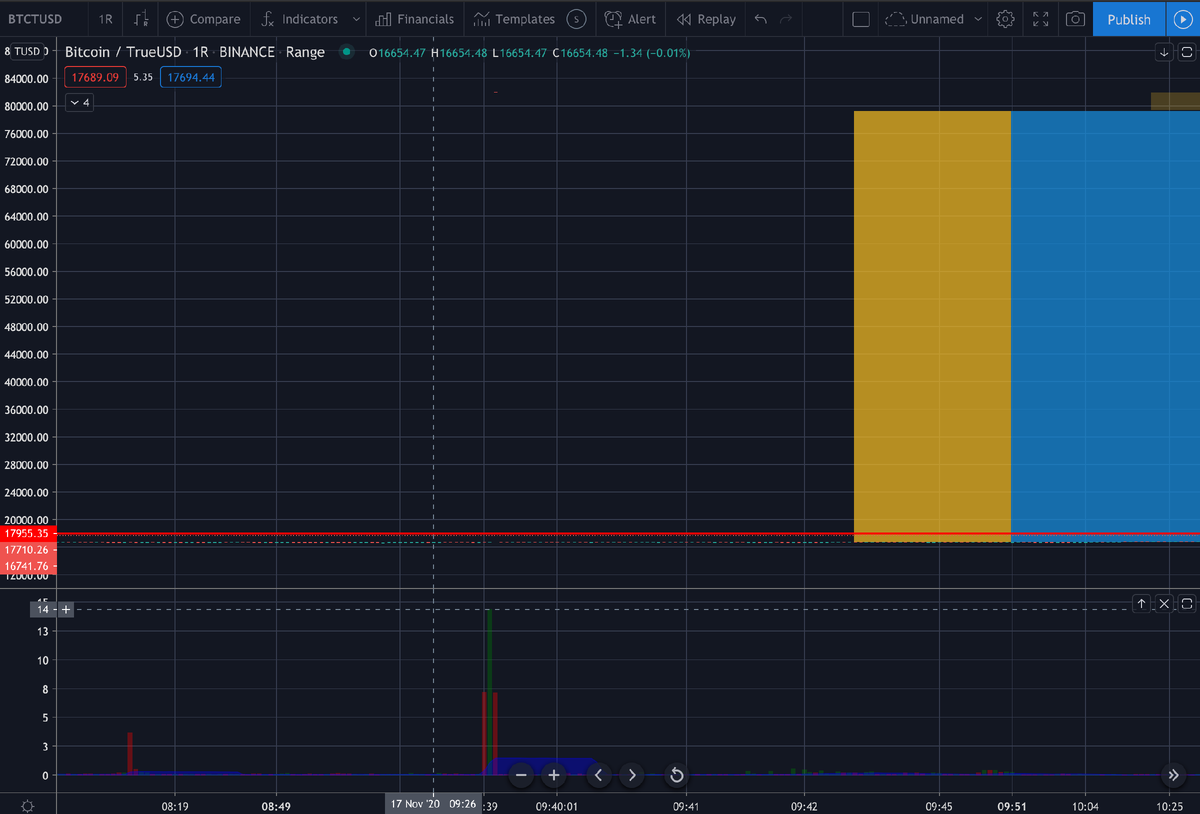The image size is (1200, 814).
Task: Create a new Alert
Action: [x=630, y=19]
